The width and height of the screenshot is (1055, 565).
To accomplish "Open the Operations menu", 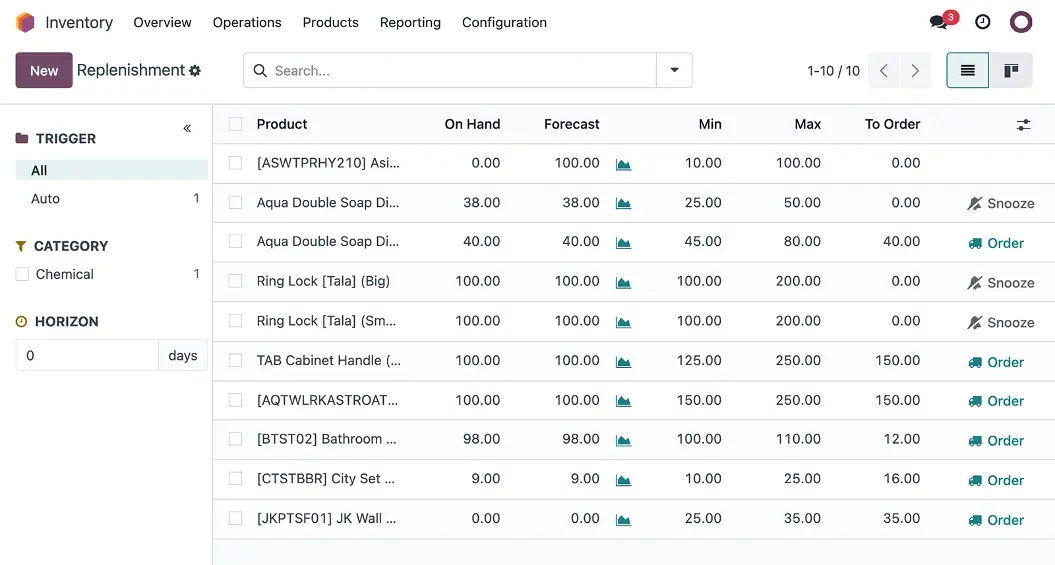I will pyautogui.click(x=247, y=22).
